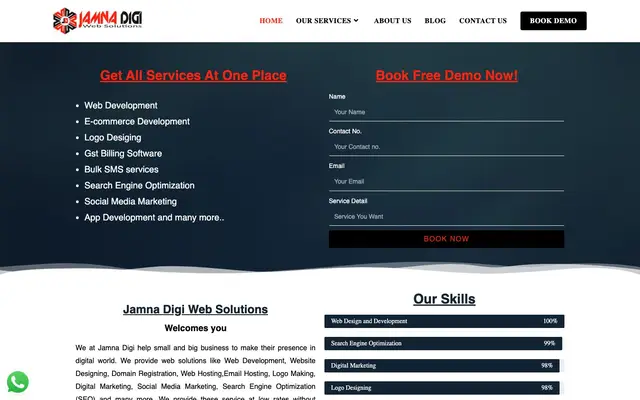Select the E-commerce Development list item
640x400 pixels.
[137, 122]
